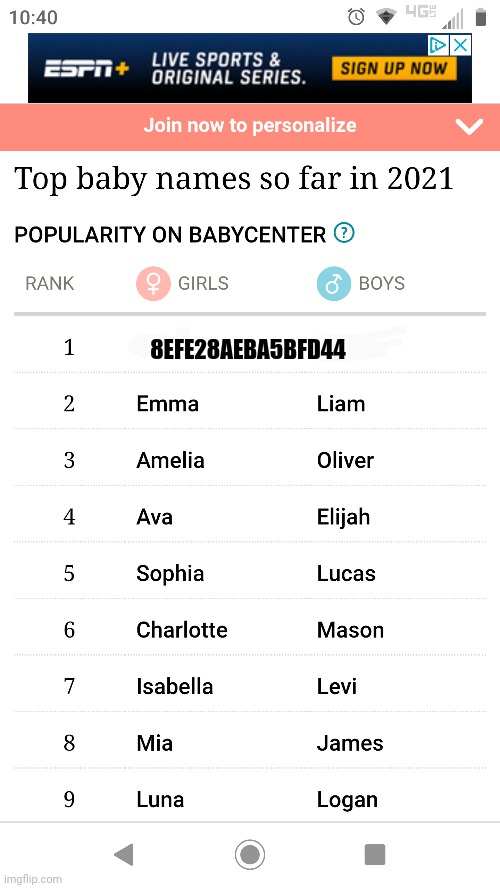
Task: Close the ESPN+ ad with X
Action: point(460,45)
